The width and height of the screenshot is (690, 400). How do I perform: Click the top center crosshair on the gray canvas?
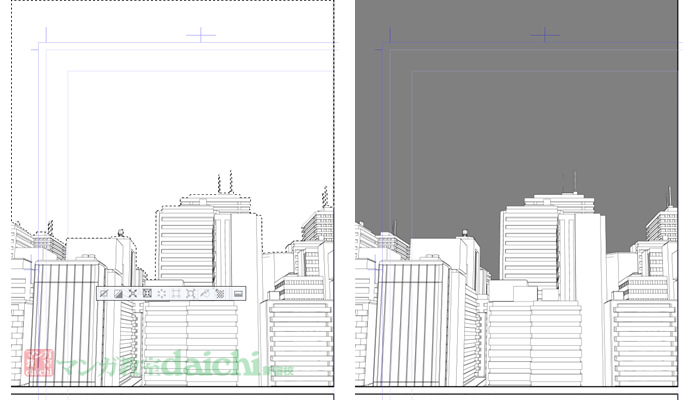tap(544, 35)
